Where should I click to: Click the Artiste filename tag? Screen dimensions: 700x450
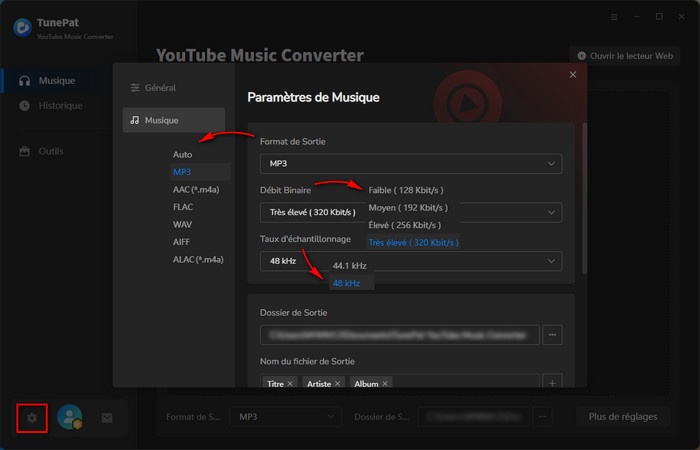pyautogui.click(x=323, y=383)
